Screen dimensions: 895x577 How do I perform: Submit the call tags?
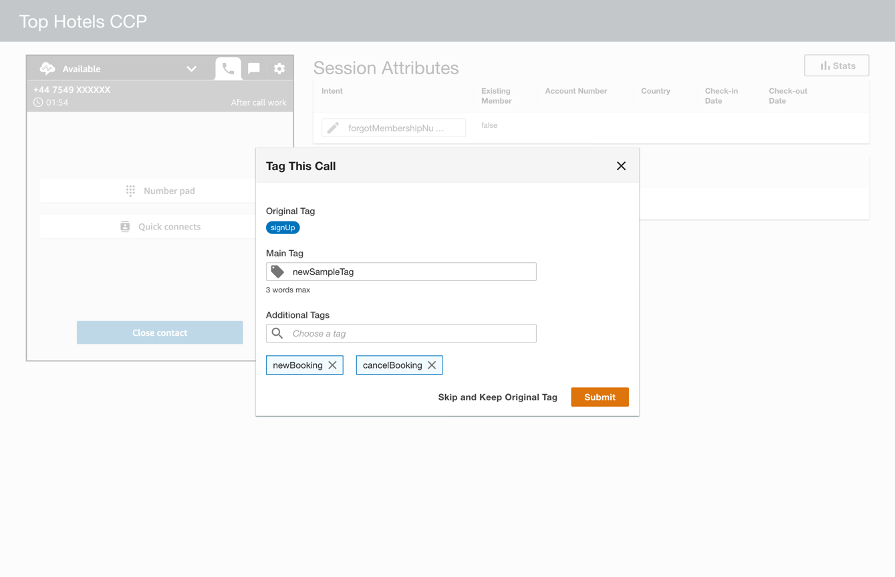pyautogui.click(x=599, y=397)
